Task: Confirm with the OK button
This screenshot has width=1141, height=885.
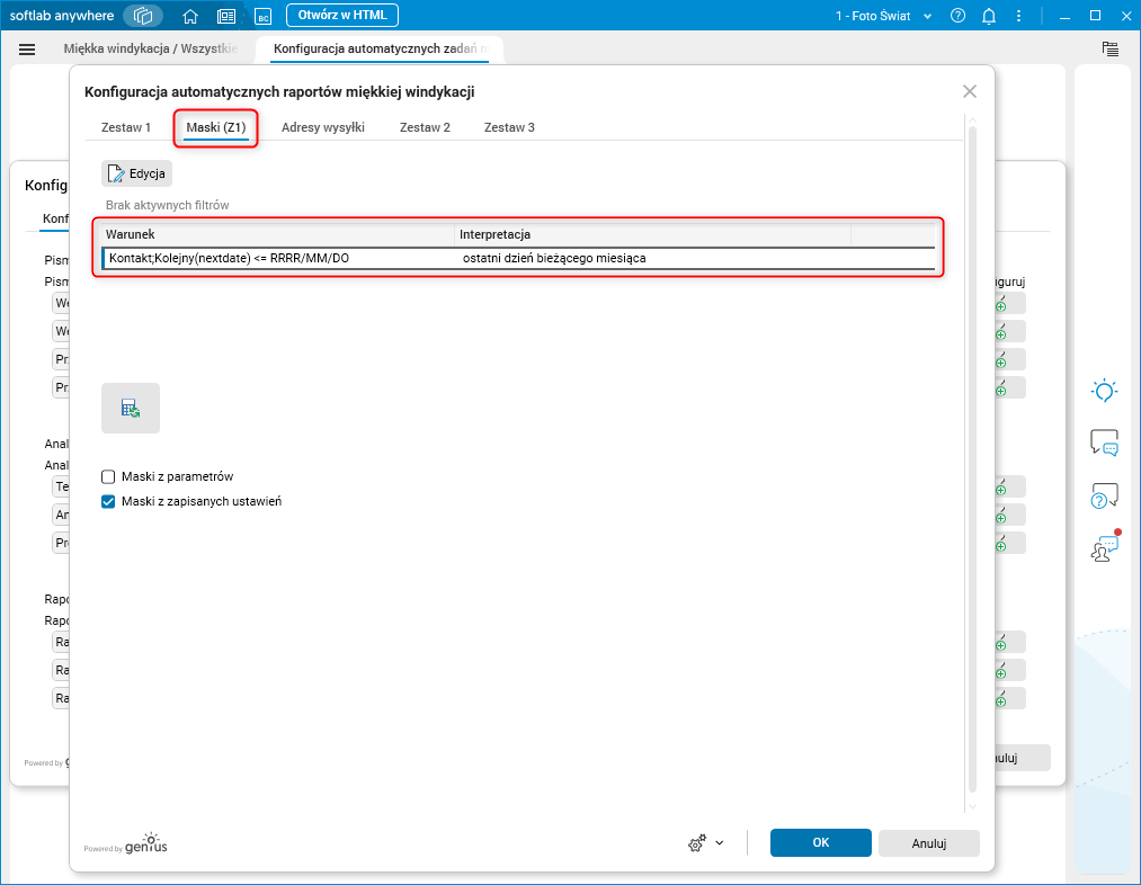Action: 821,843
